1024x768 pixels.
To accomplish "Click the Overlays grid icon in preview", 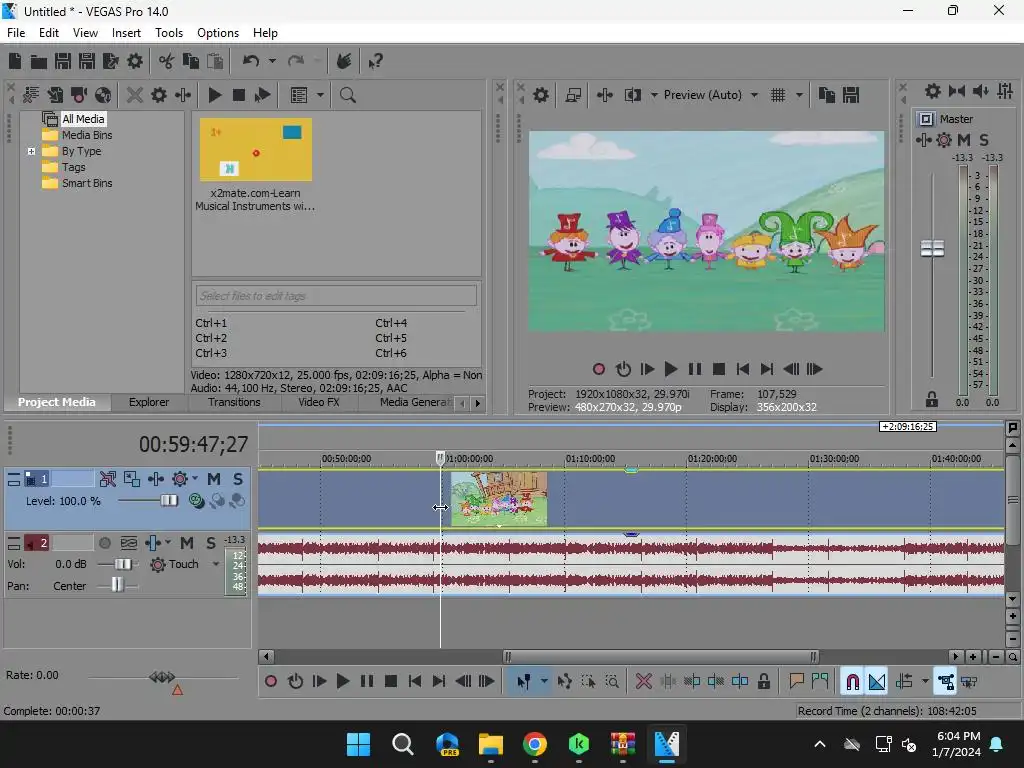I will [778, 95].
